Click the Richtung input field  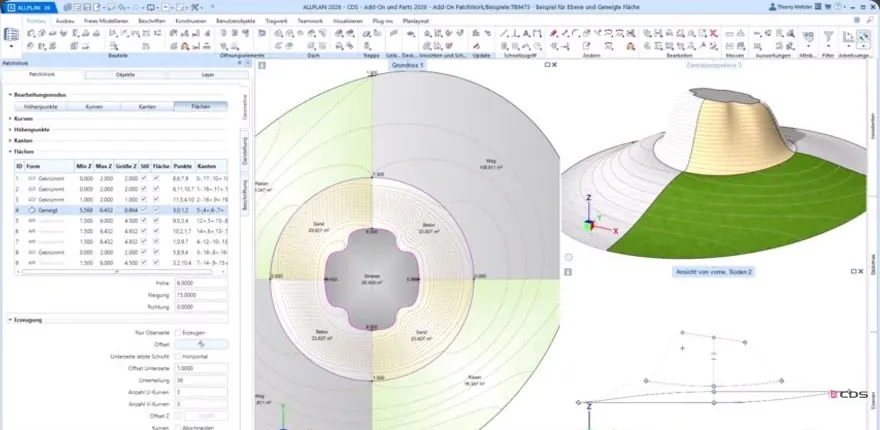(201, 307)
